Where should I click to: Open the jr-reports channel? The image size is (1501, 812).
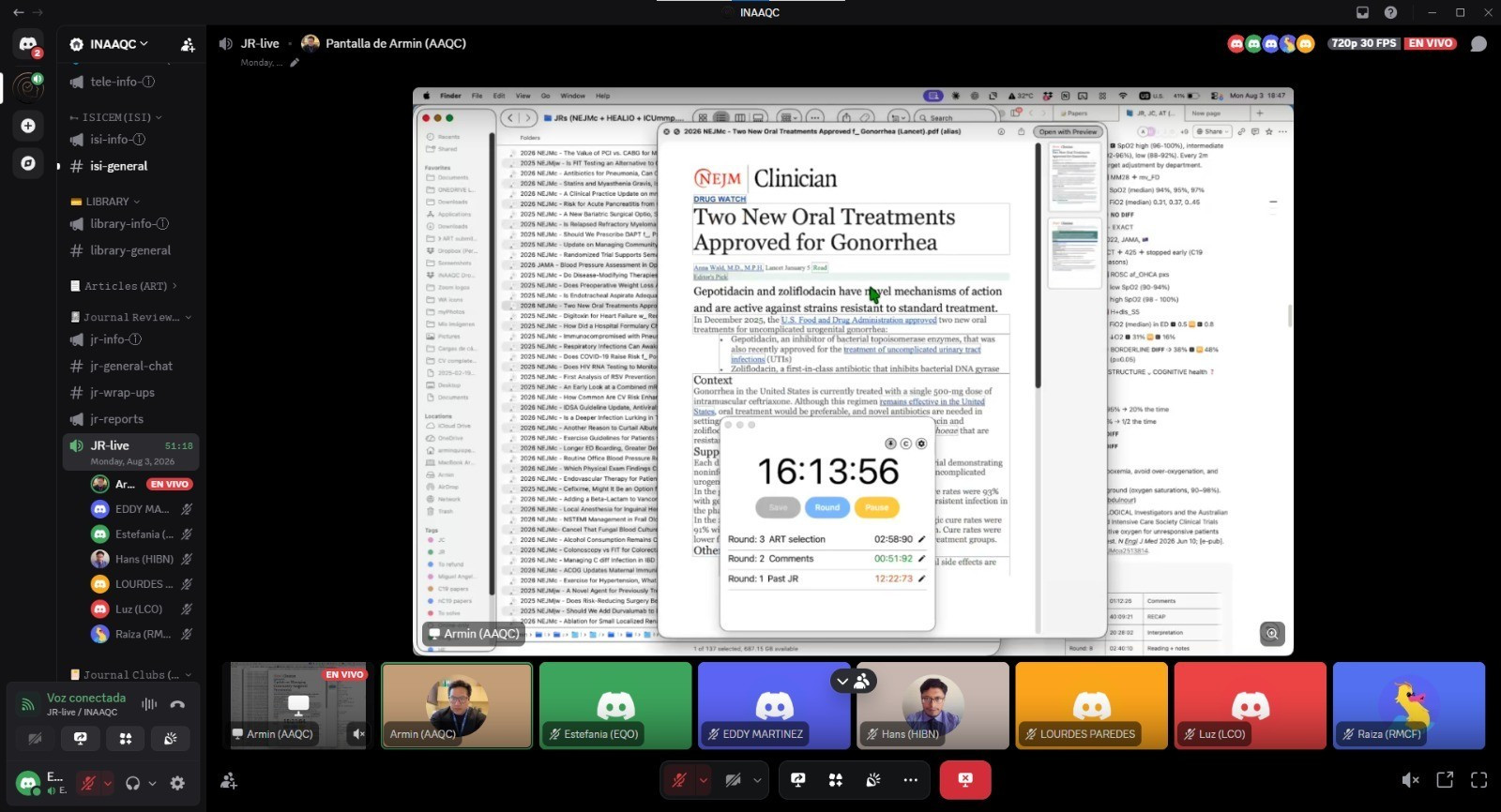tap(131, 419)
